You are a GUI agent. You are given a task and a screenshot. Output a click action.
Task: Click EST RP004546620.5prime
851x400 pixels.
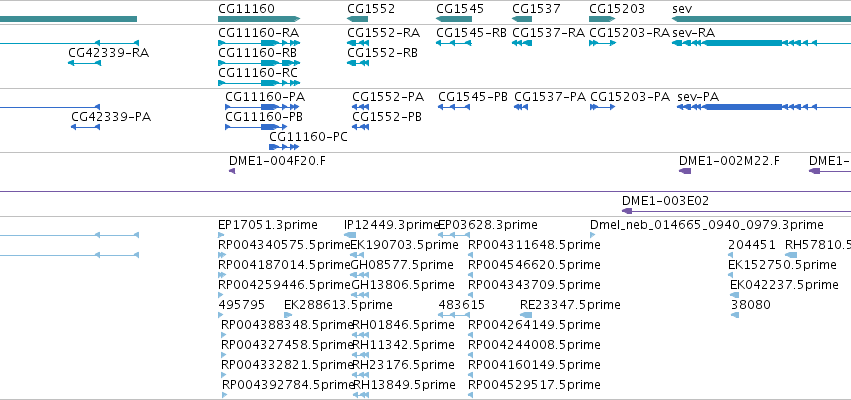[471, 275]
